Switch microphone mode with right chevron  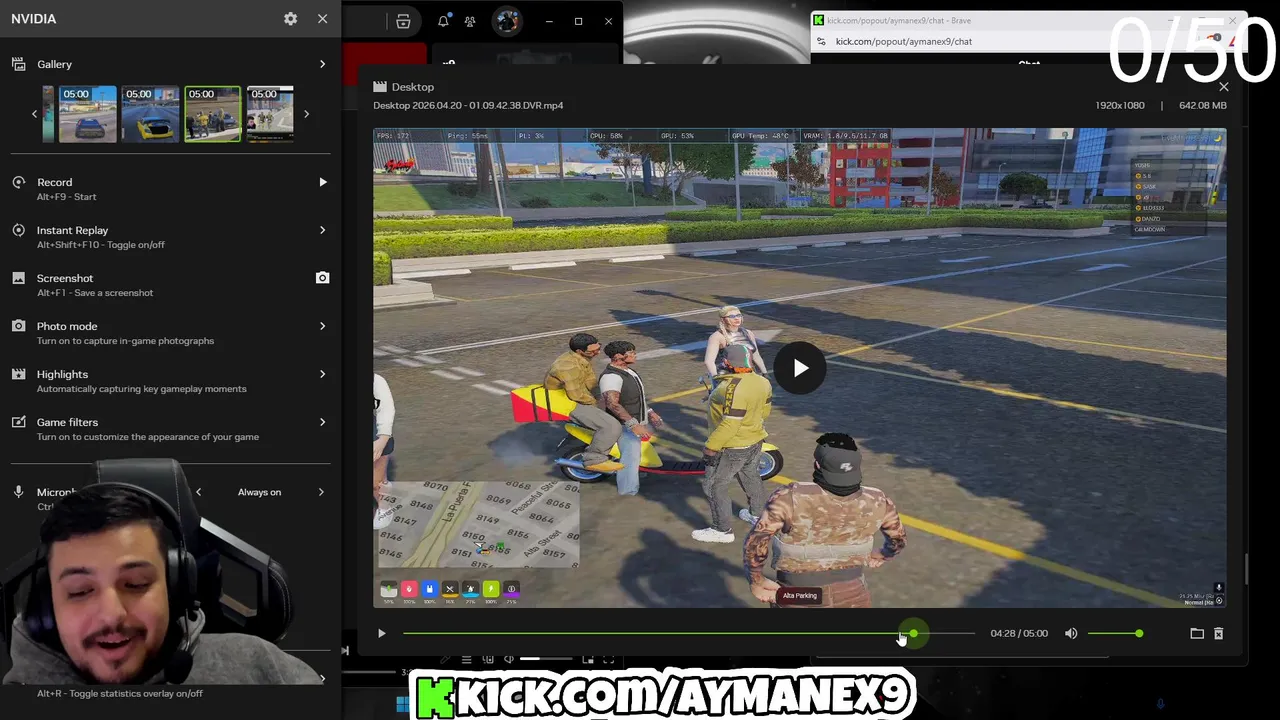[321, 492]
